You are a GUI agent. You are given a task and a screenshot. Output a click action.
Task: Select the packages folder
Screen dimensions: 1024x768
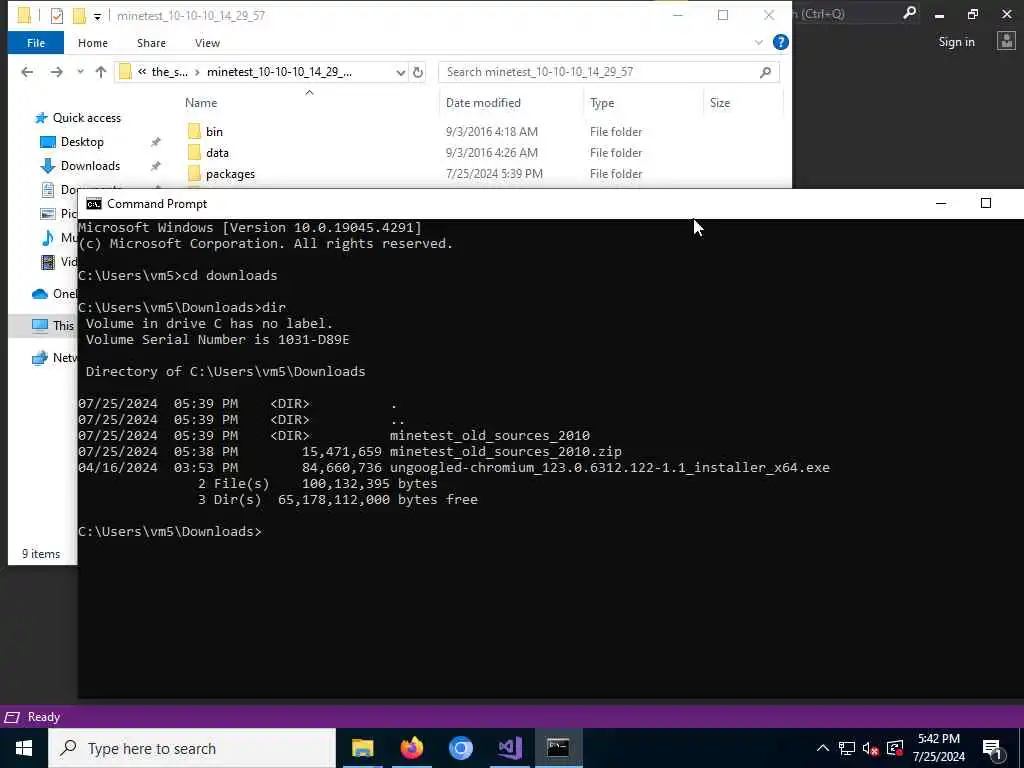click(230, 174)
